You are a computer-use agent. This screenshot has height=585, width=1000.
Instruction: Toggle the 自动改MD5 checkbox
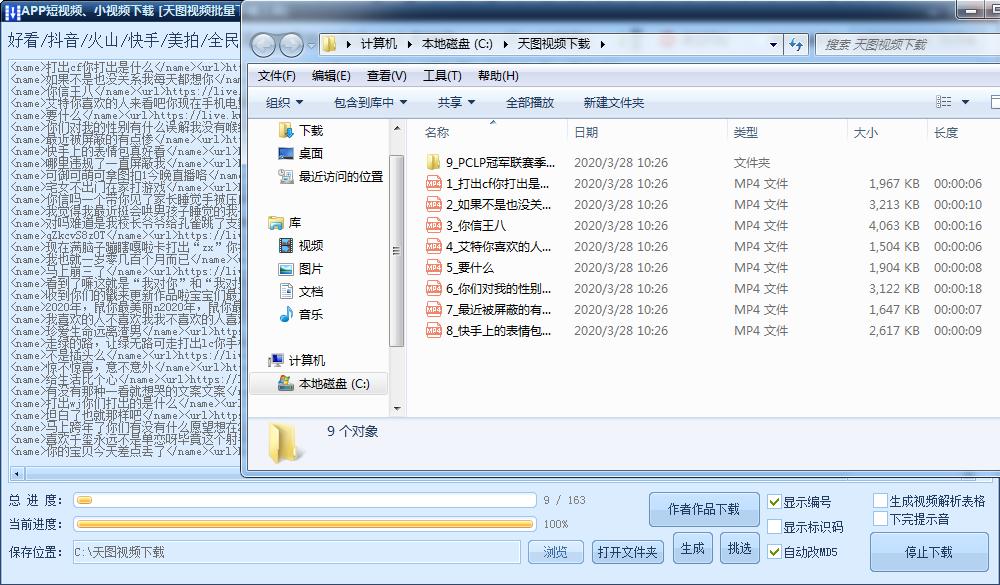(774, 552)
